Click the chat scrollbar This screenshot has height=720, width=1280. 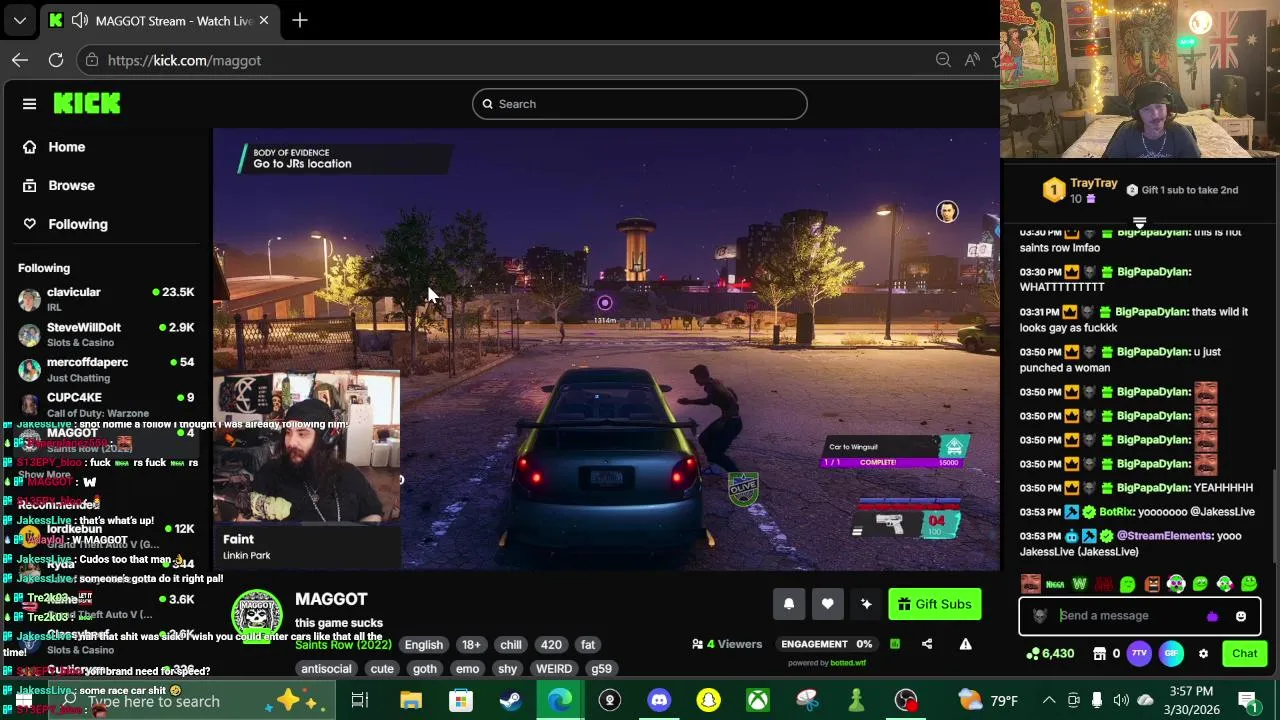click(1274, 515)
